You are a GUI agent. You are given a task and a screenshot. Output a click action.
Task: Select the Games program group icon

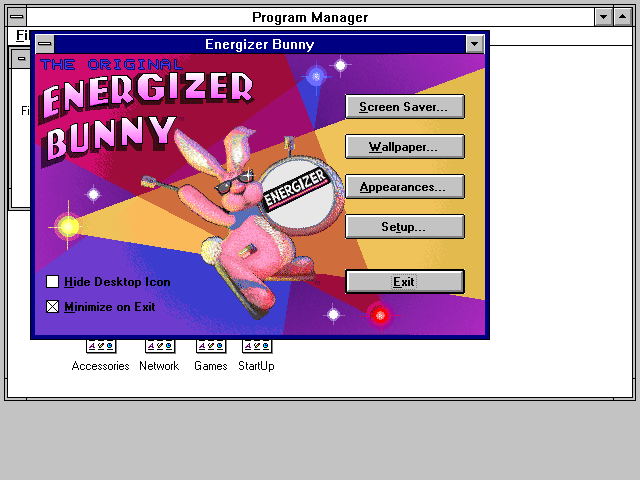(211, 346)
